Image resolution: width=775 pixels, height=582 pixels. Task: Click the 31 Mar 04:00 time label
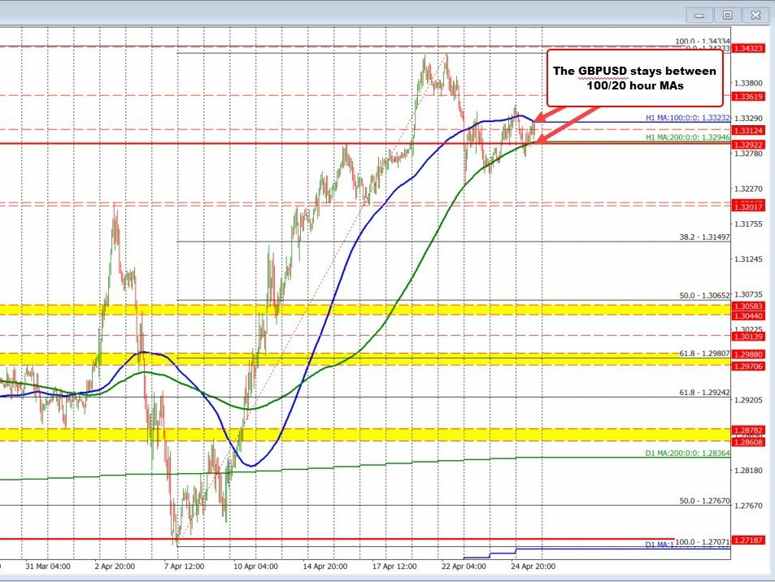click(48, 567)
